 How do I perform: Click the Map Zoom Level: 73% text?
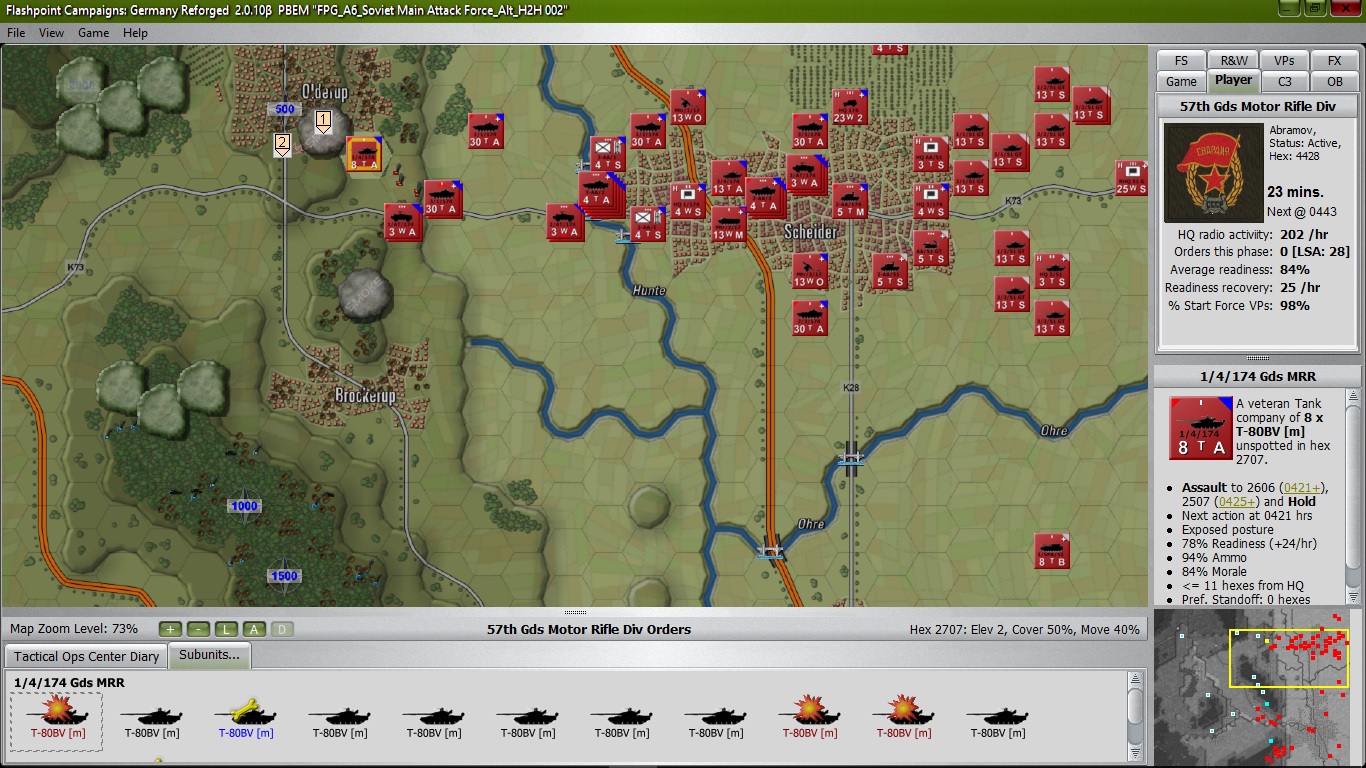pyautogui.click(x=74, y=629)
